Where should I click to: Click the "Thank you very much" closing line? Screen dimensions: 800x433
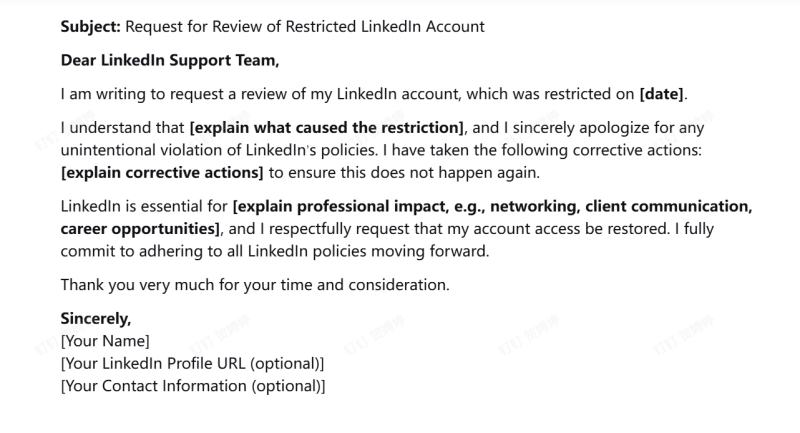pyautogui.click(x=255, y=284)
